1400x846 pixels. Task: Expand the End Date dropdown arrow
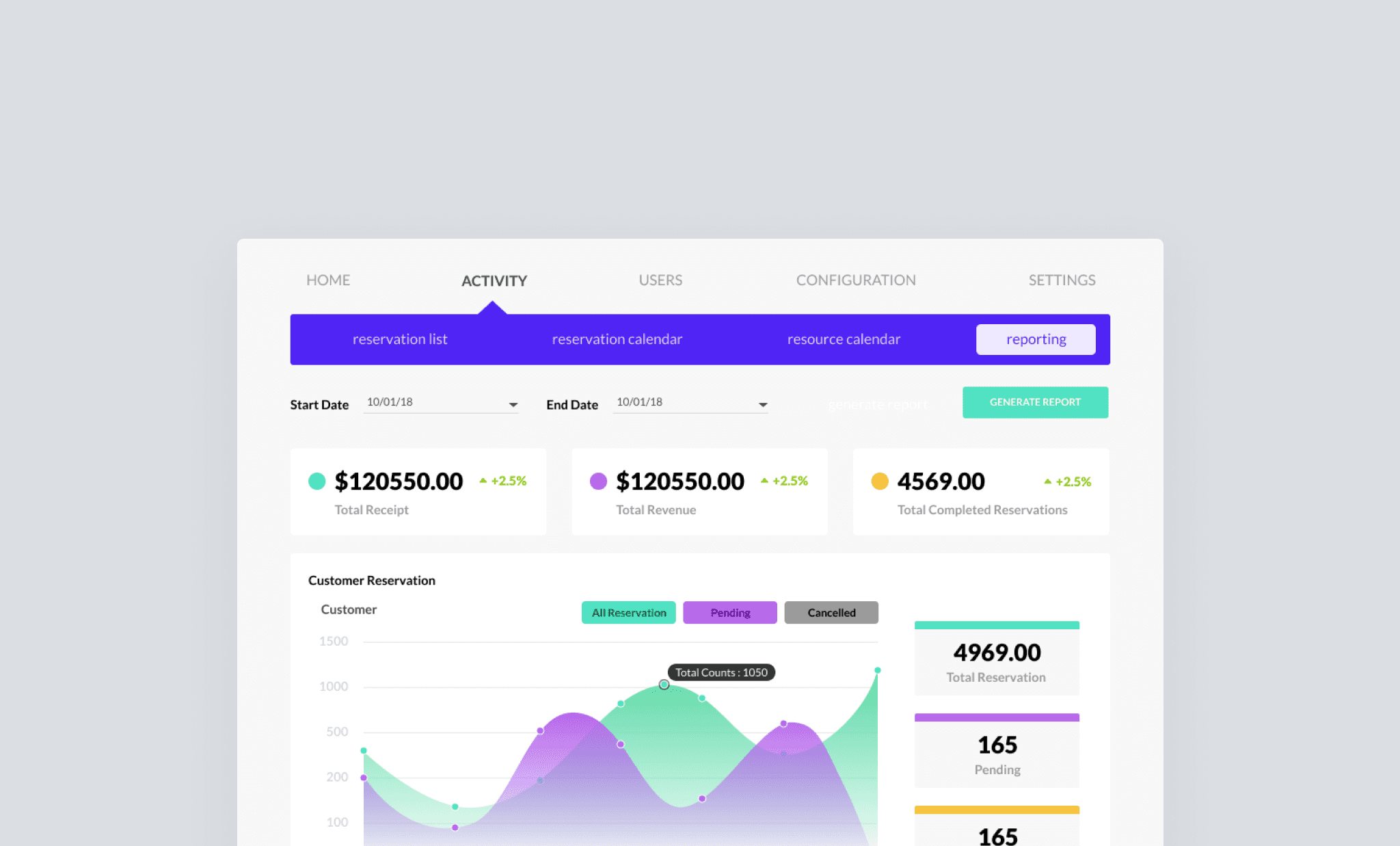tap(763, 405)
